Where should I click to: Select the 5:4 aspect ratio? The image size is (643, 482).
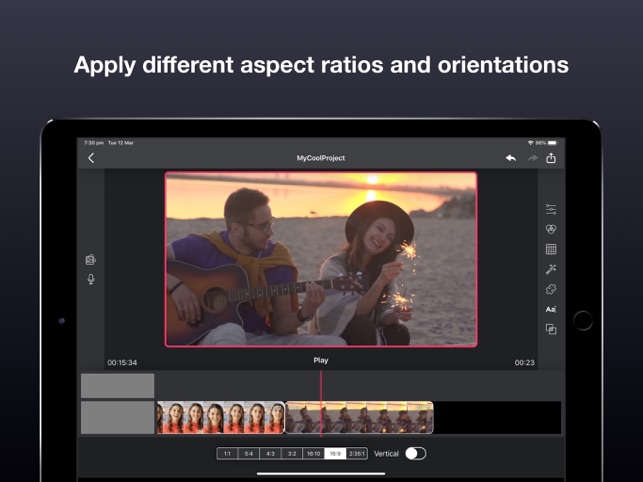pos(249,454)
